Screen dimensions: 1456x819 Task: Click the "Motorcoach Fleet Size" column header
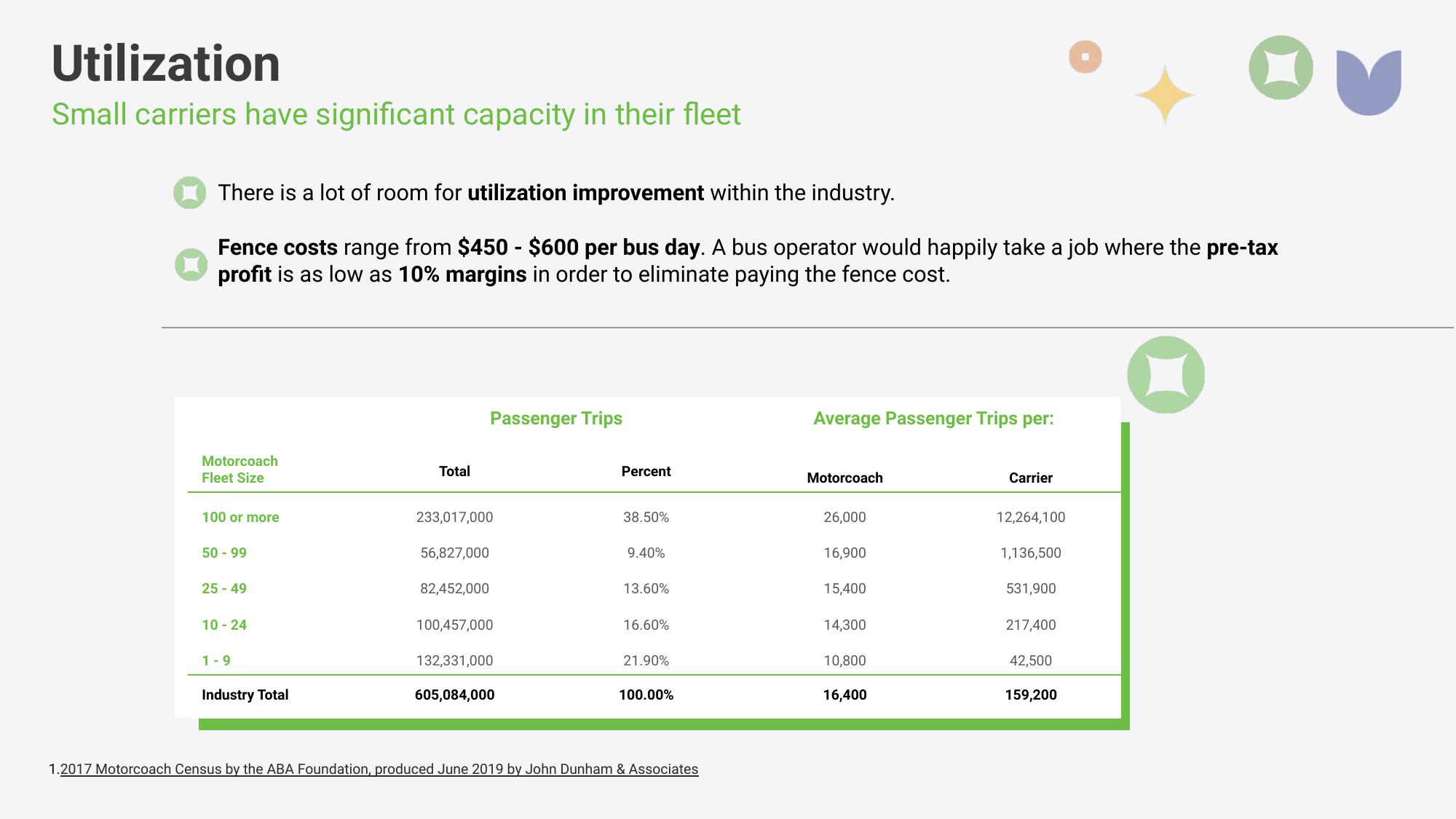pos(240,470)
